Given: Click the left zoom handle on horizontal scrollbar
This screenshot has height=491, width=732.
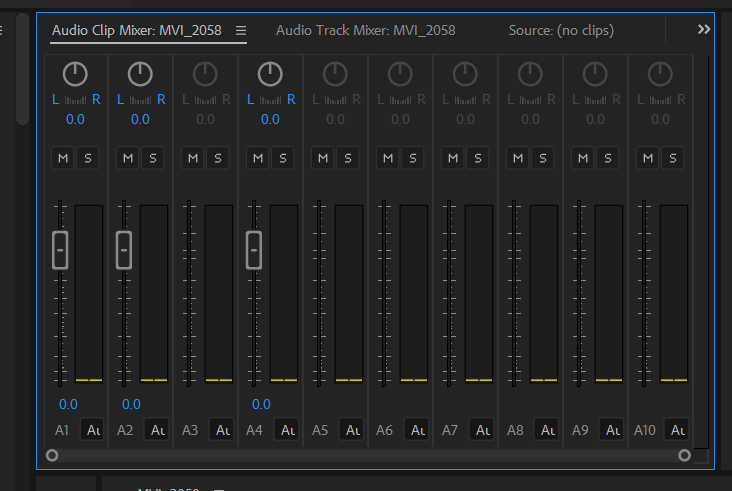Looking at the screenshot, I should (52, 455).
